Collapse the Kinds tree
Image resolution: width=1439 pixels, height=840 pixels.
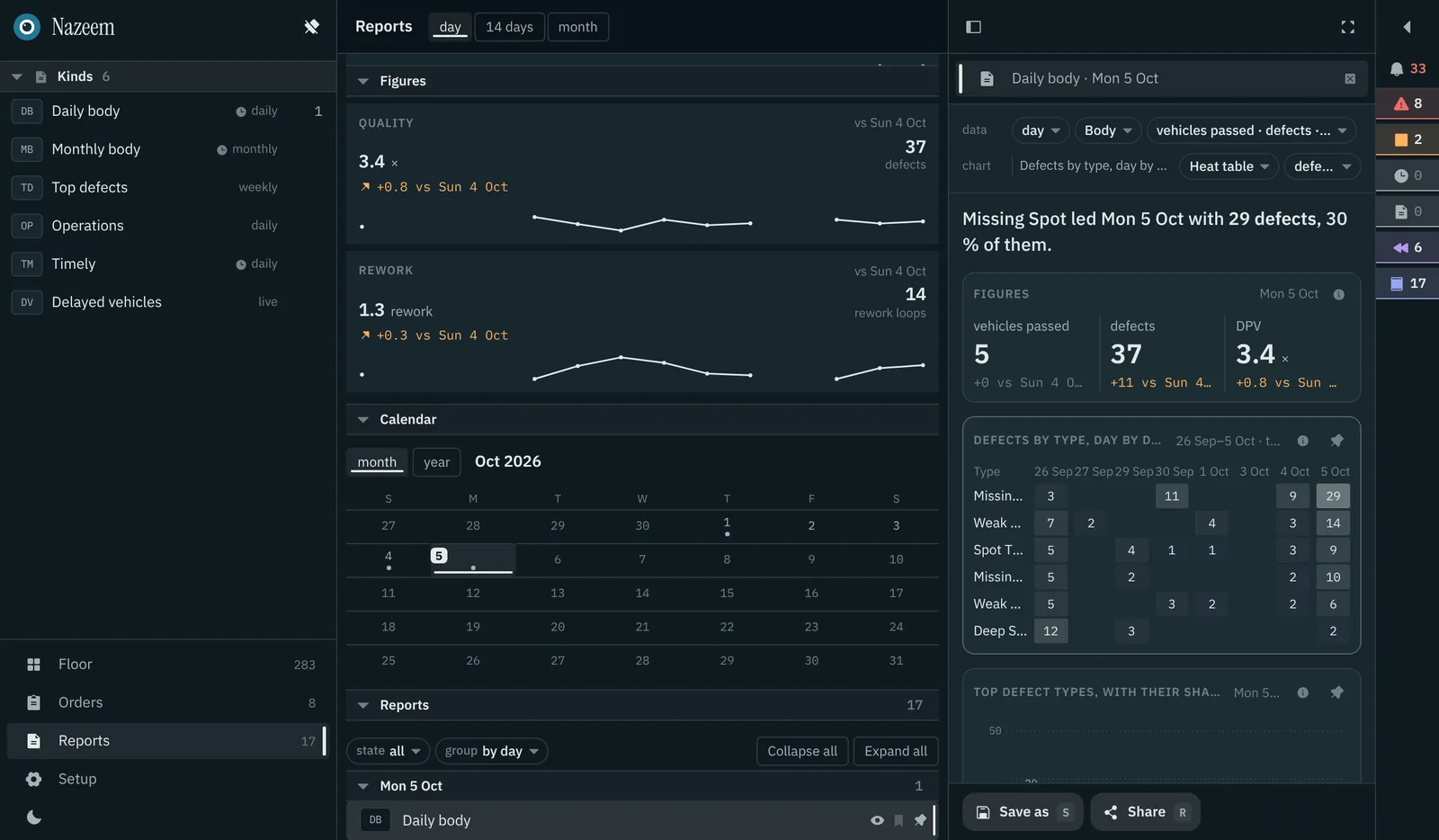(x=16, y=76)
